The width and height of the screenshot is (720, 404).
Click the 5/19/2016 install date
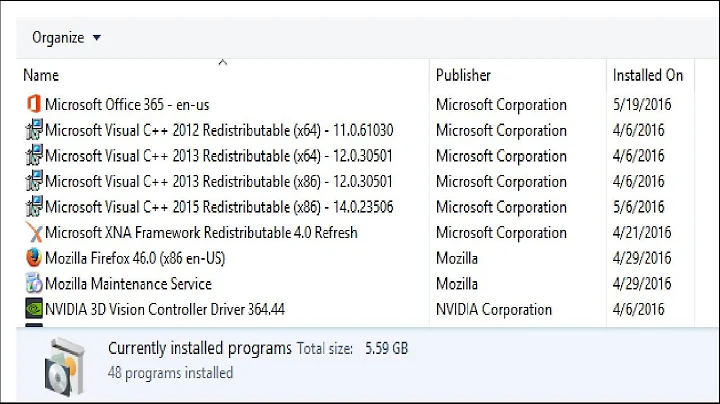[x=642, y=105]
